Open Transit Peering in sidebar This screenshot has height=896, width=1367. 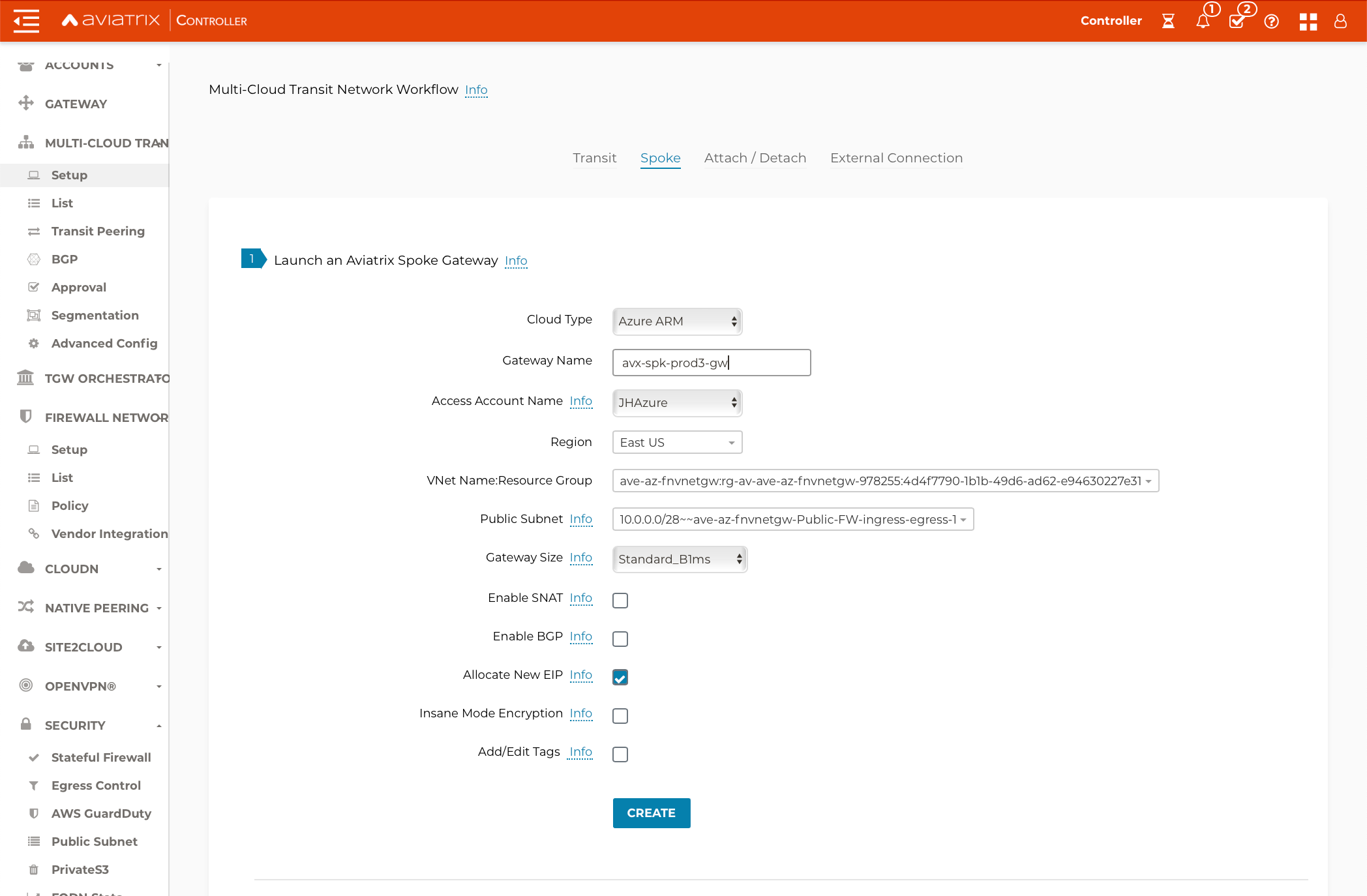pos(98,231)
